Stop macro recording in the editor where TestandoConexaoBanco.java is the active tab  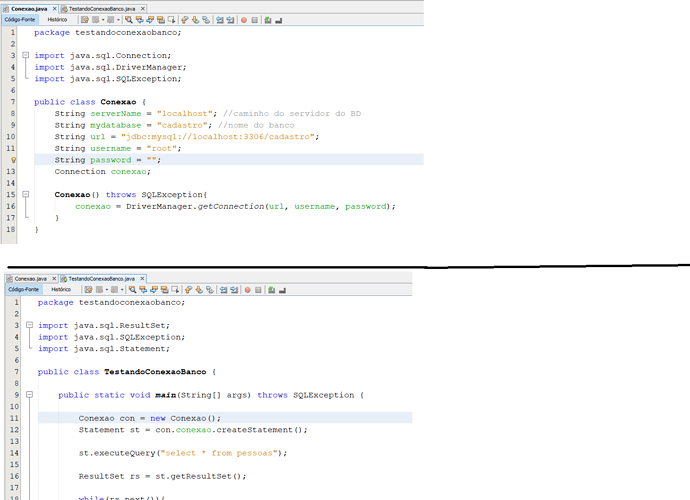pyautogui.click(x=258, y=290)
